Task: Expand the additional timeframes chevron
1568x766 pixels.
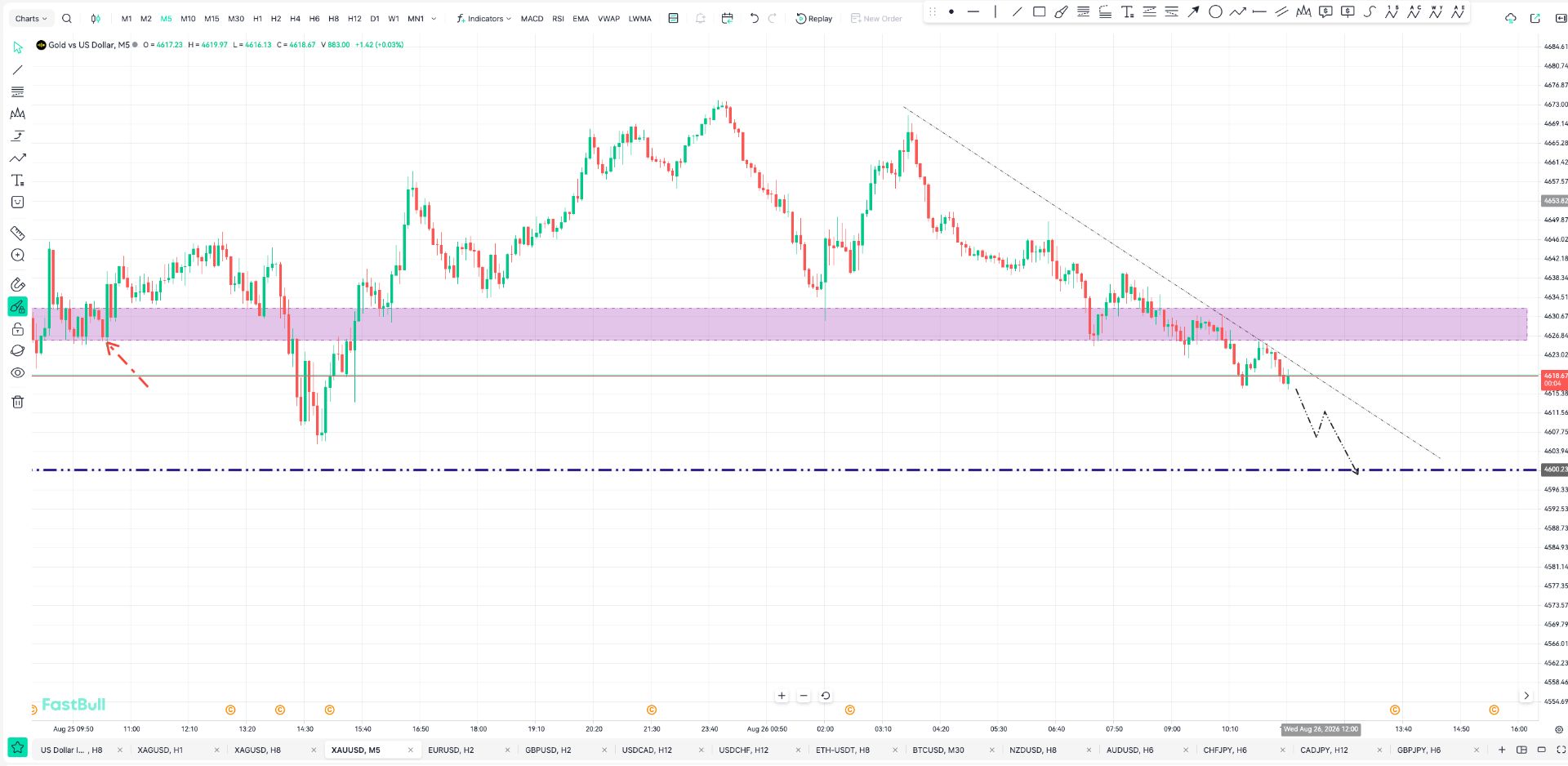Action: pyautogui.click(x=434, y=18)
